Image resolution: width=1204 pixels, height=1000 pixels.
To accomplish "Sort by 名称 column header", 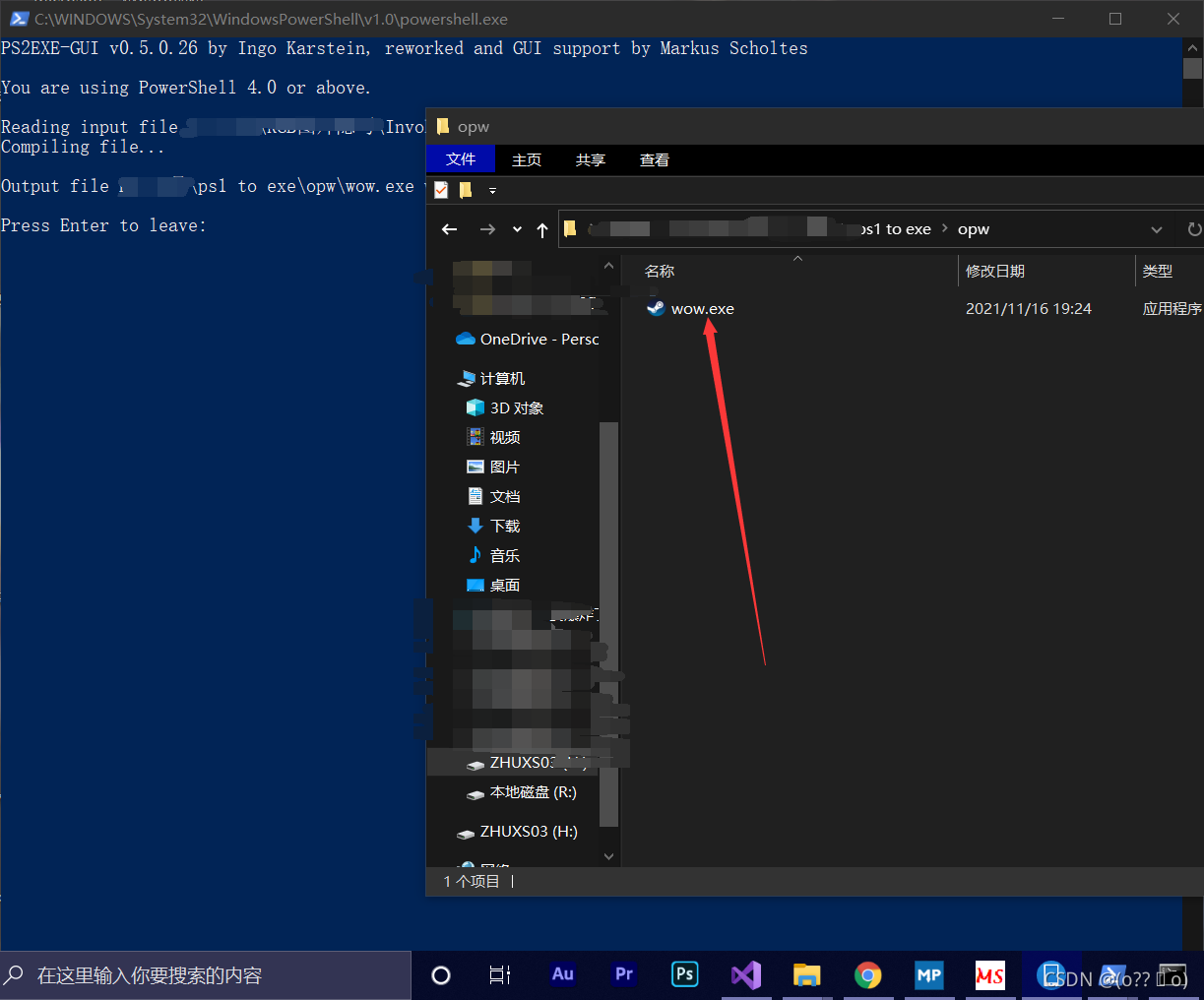I will coord(660,271).
